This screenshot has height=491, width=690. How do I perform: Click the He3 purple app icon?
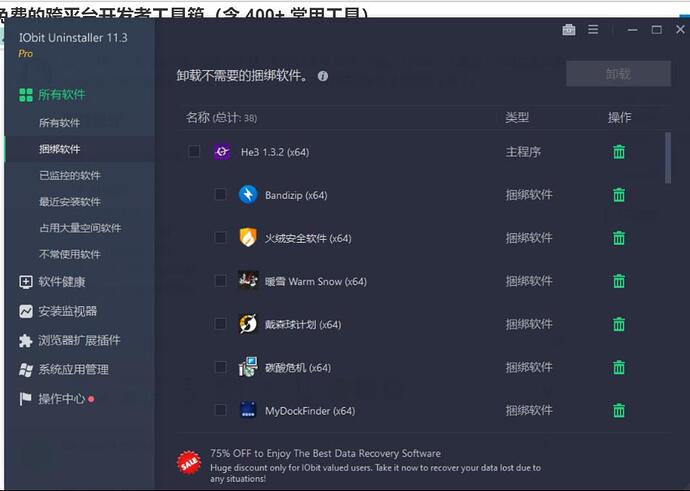tap(222, 152)
